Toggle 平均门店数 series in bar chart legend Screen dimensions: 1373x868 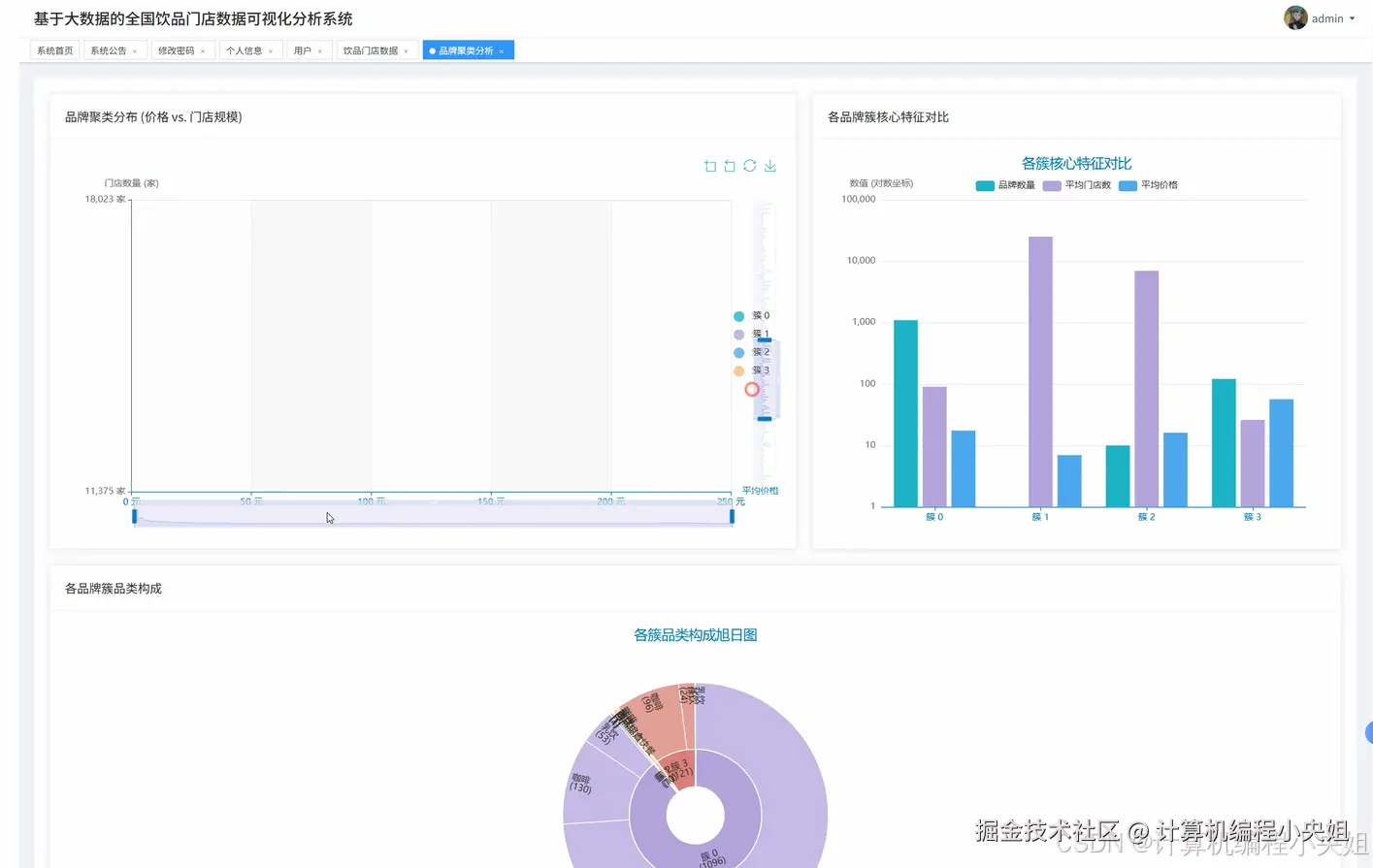pyautogui.click(x=1077, y=185)
